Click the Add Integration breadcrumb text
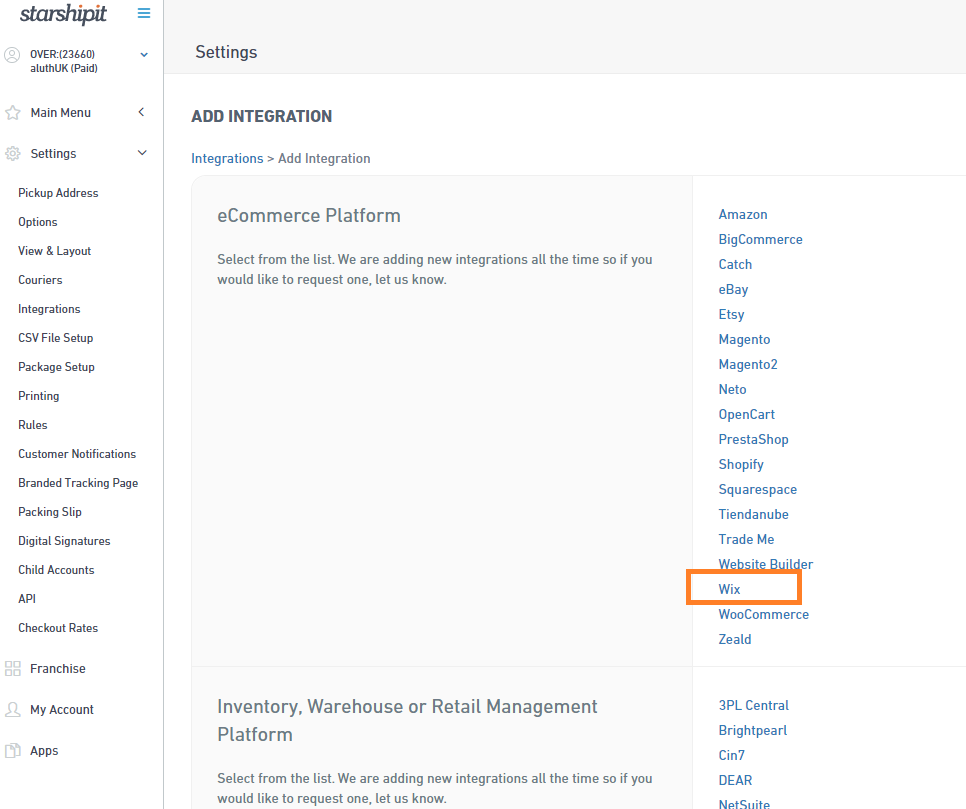 324,158
